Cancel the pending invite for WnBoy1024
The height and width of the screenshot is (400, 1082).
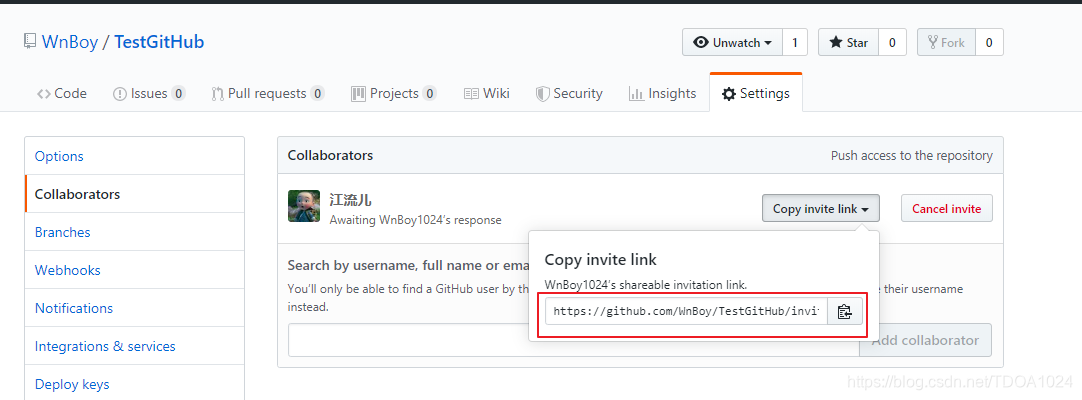tap(947, 208)
